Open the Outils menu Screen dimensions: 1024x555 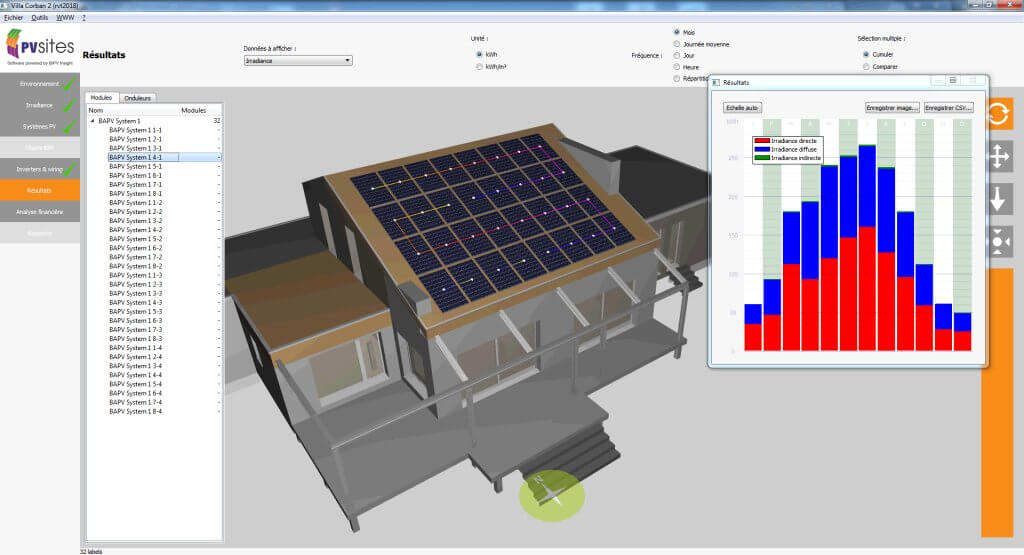tap(40, 18)
